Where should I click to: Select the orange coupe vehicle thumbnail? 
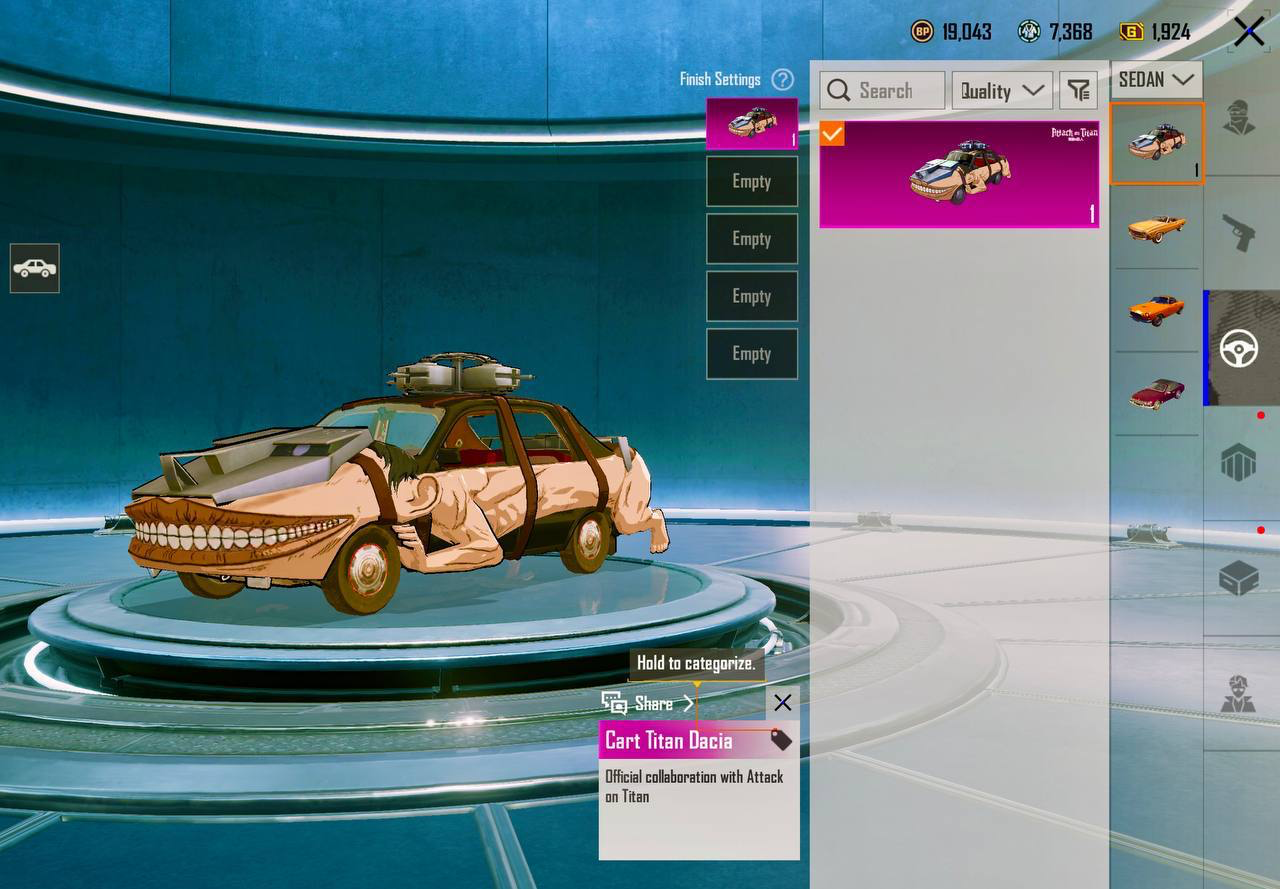pos(1157,310)
